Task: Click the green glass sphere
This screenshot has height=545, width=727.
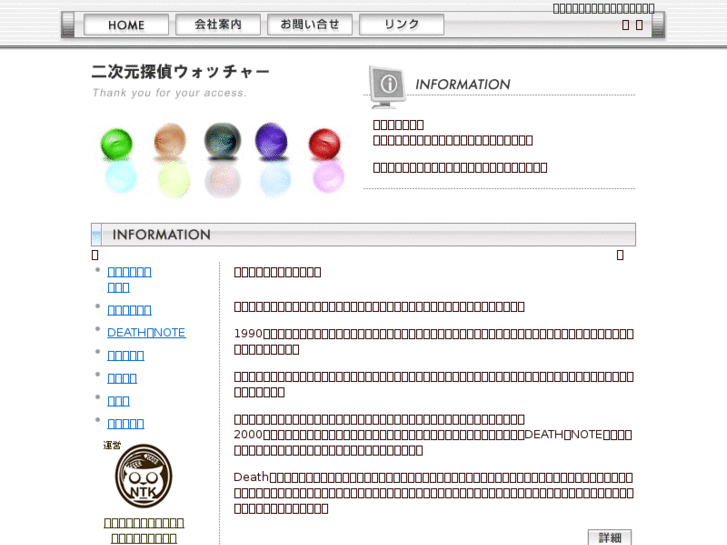Action: [x=116, y=144]
